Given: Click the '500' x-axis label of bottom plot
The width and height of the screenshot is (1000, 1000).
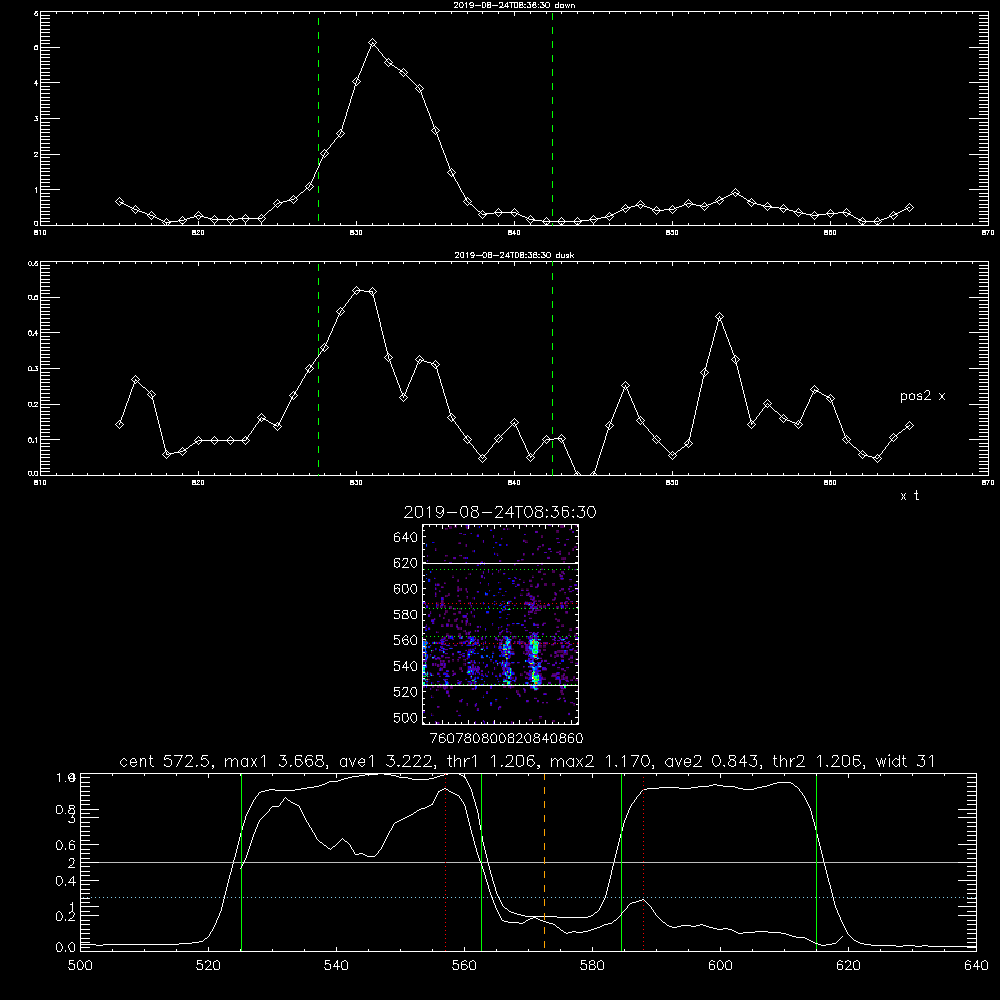Looking at the screenshot, I should click(80, 966).
